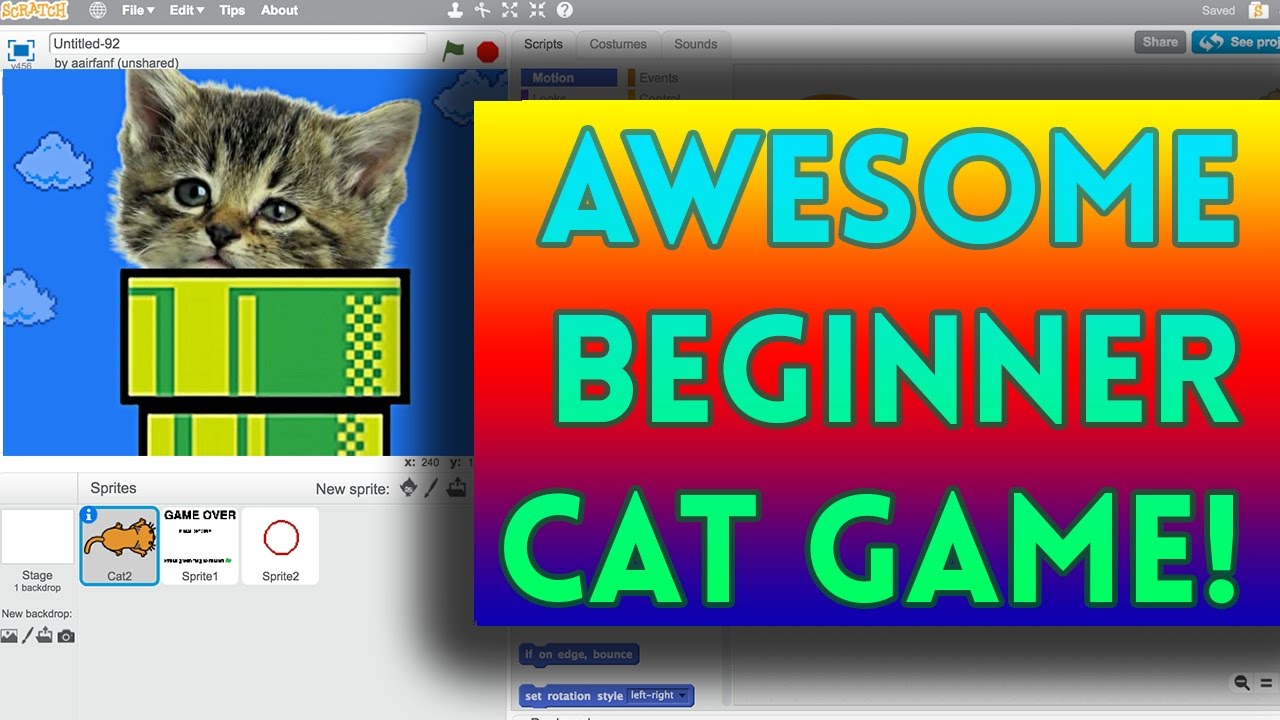Image resolution: width=1280 pixels, height=720 pixels.
Task: Open info for Cat2 sprite
Action: 89,515
